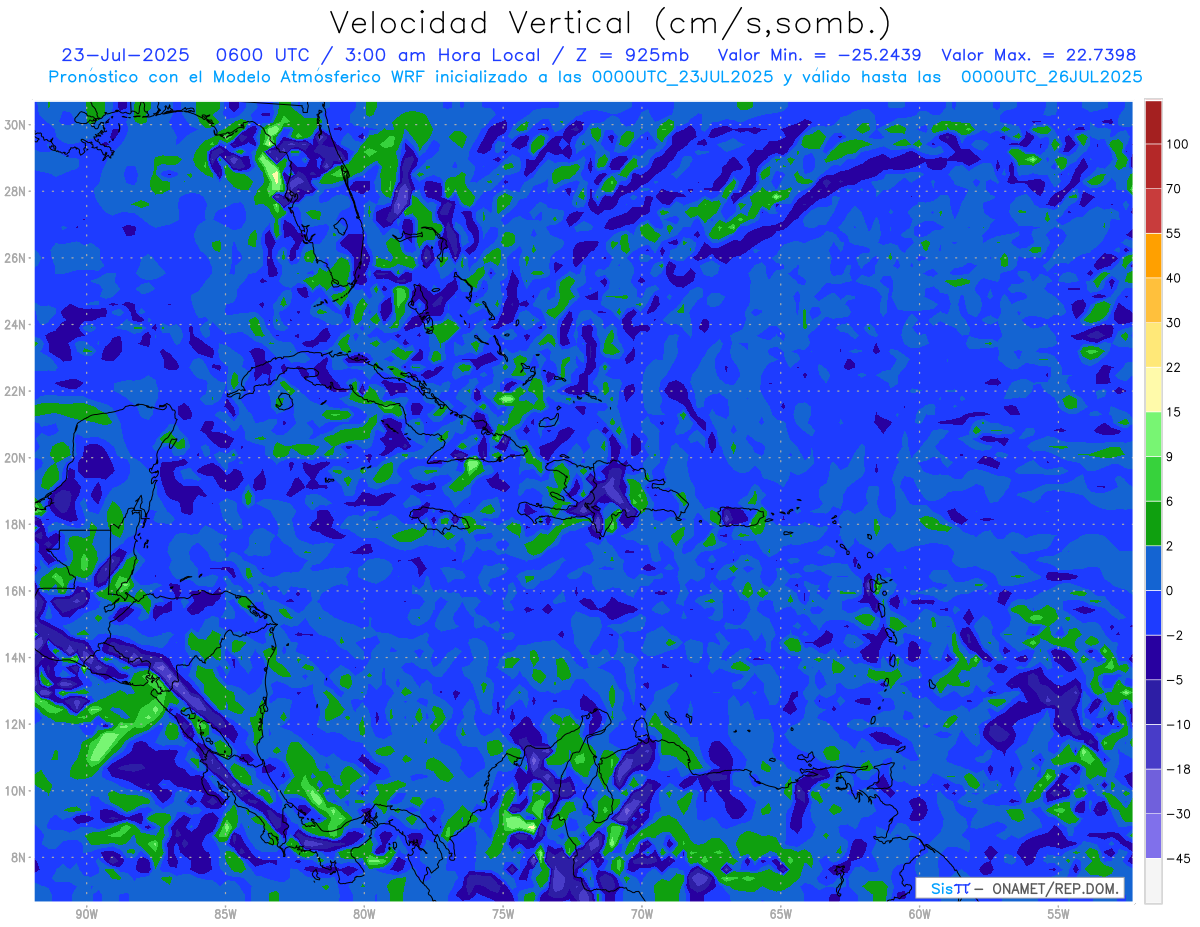1200x927 pixels.
Task: Click the 'Velocidad Vertical (cm/s,somb.)' title
Action: coord(609,24)
